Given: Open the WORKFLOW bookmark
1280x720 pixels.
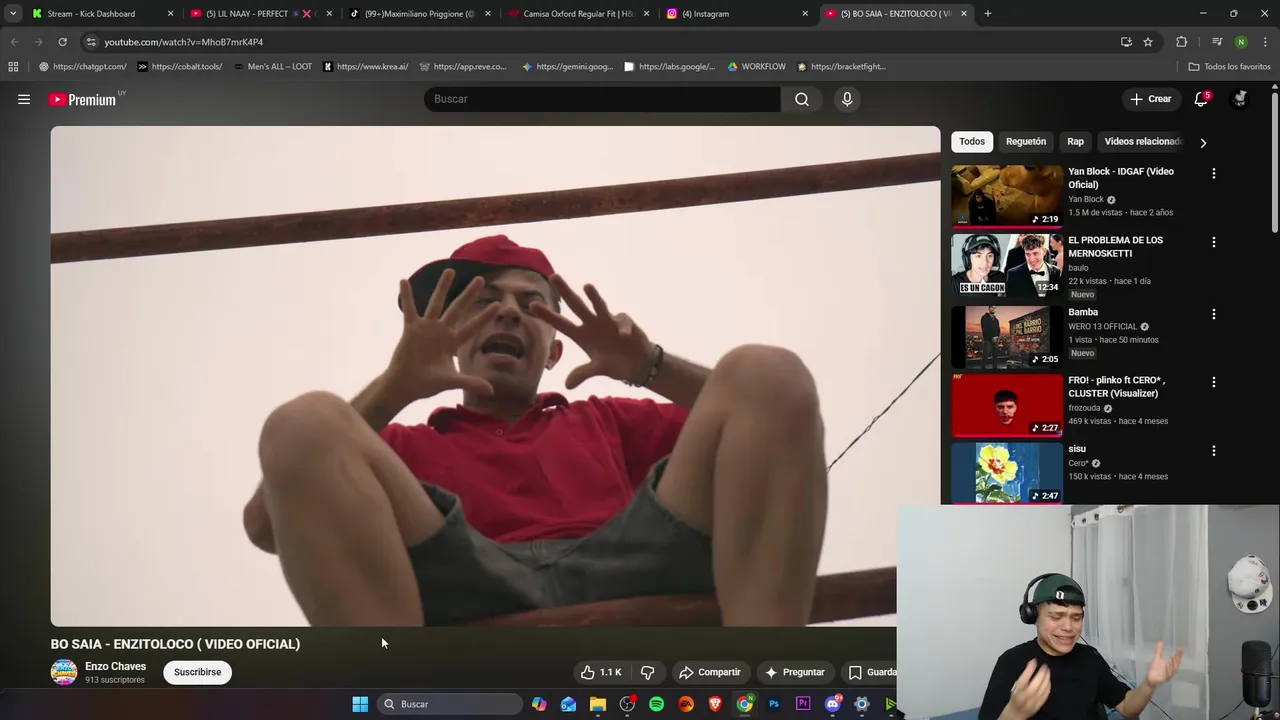Looking at the screenshot, I should (756, 67).
